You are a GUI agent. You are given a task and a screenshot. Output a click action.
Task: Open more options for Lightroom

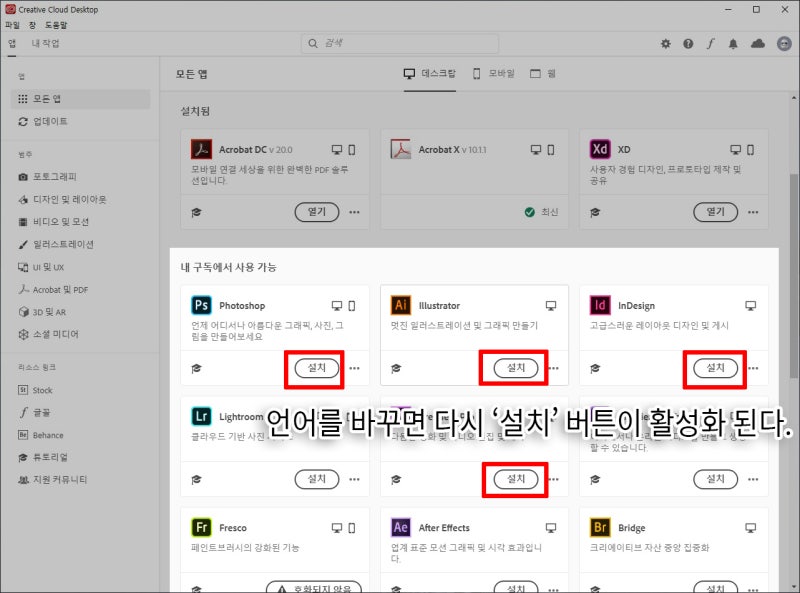point(355,479)
